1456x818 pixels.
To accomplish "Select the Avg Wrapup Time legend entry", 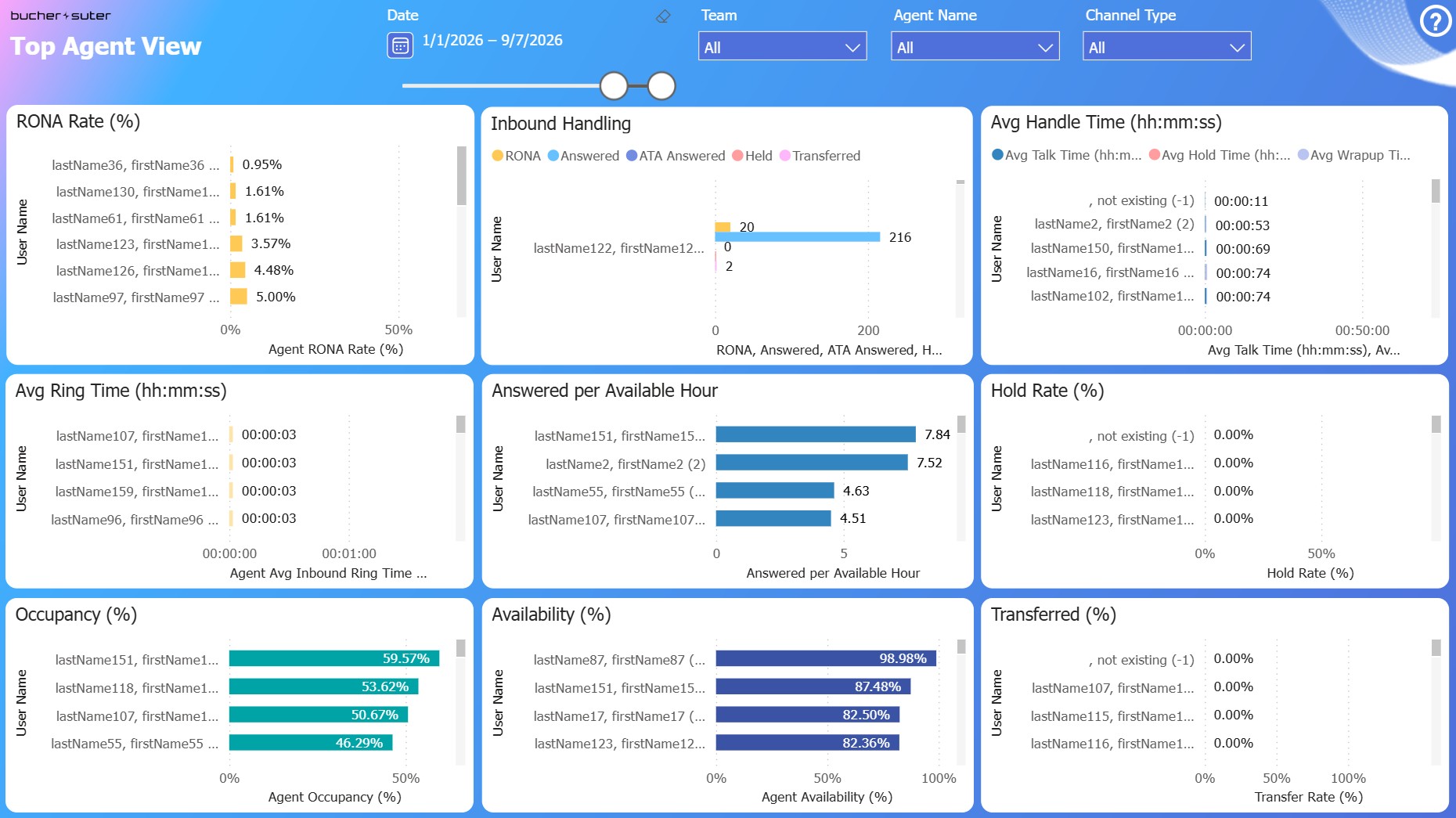I will pyautogui.click(x=1354, y=155).
